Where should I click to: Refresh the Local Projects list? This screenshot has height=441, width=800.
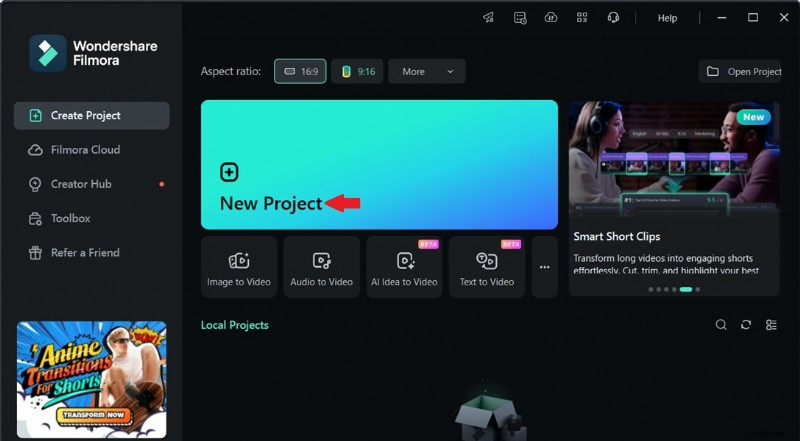coord(746,325)
